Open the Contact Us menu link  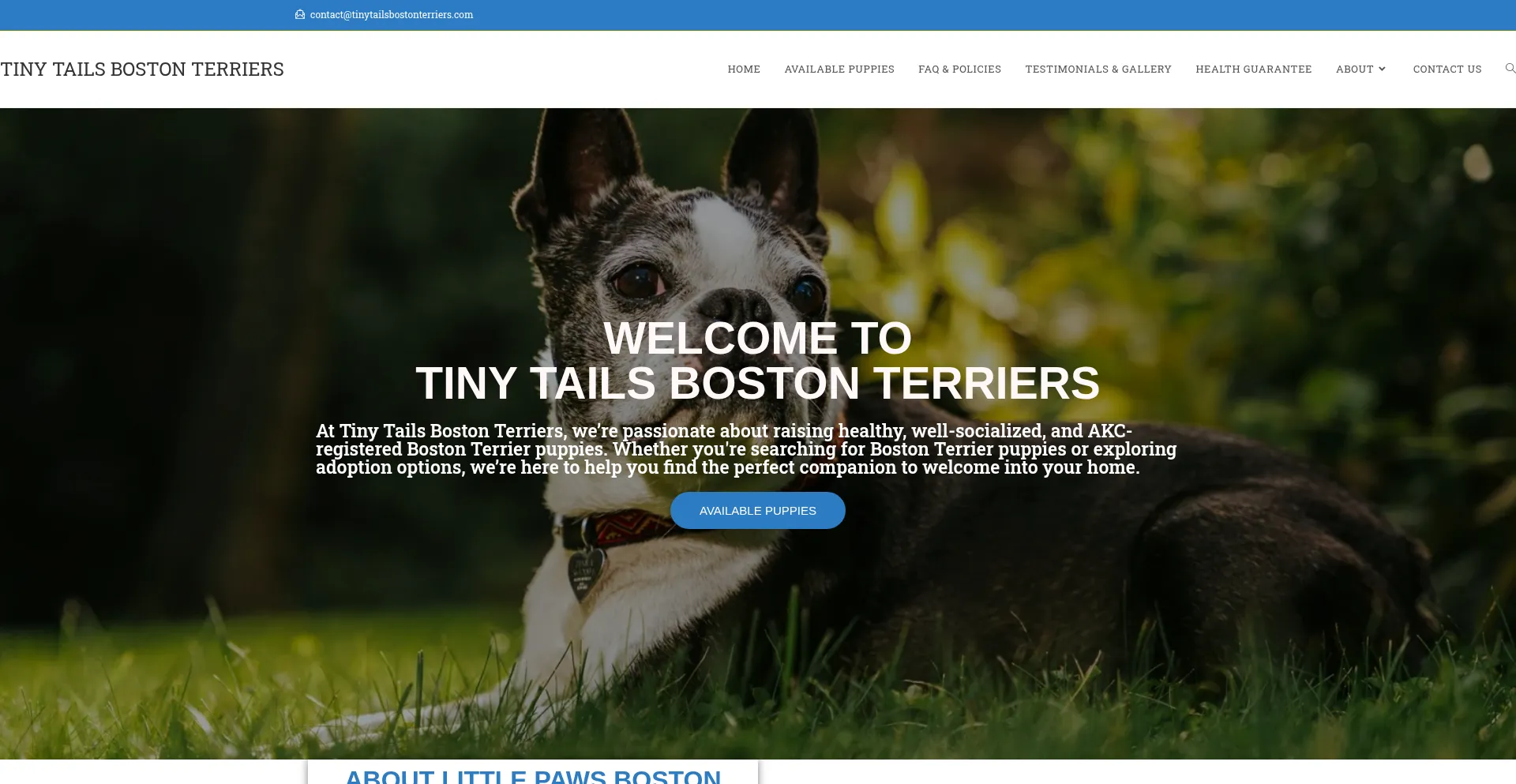click(1447, 69)
